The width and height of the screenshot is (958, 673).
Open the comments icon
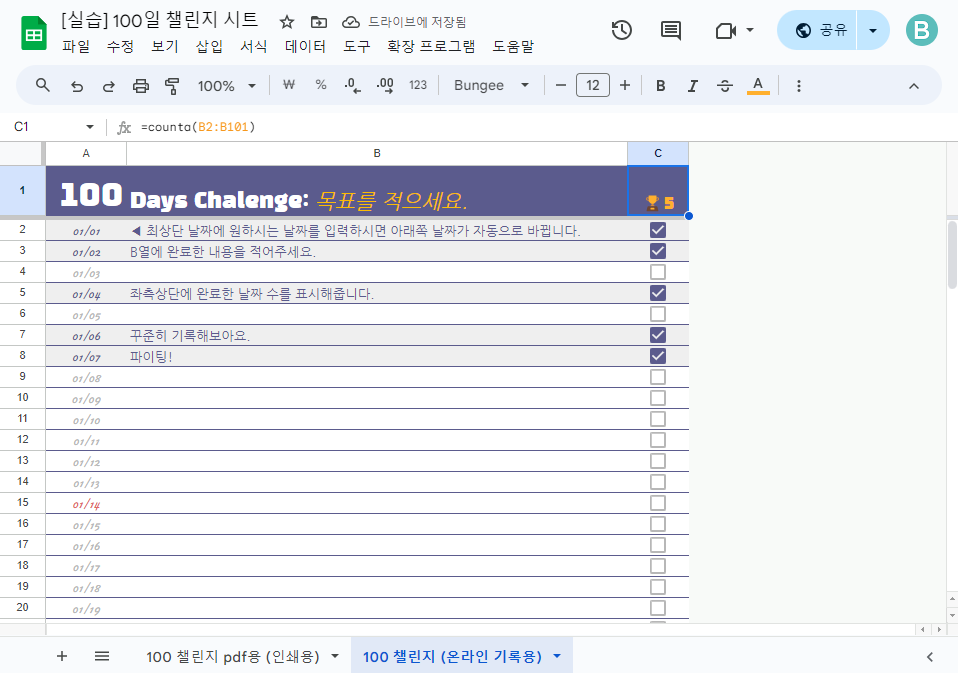coord(671,30)
